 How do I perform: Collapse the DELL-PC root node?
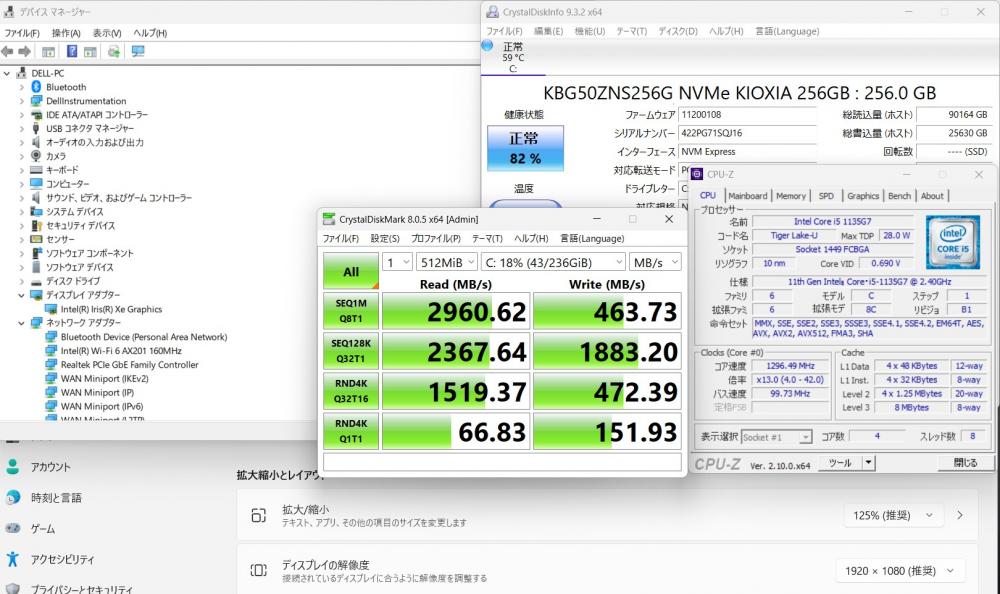pos(7,73)
